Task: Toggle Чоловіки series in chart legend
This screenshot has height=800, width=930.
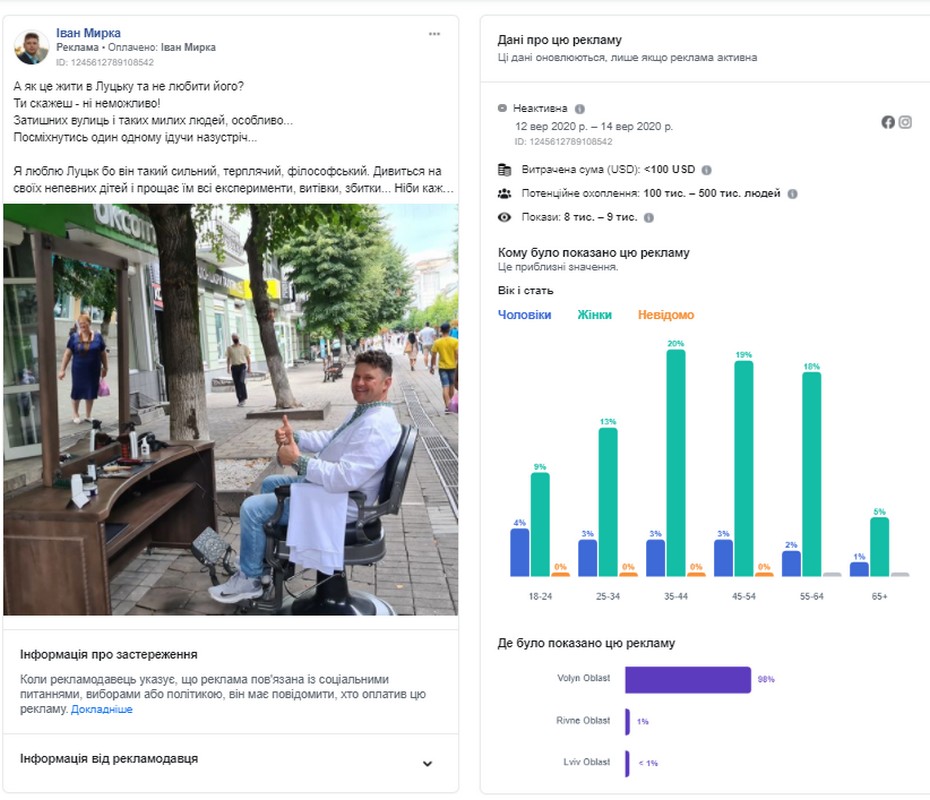Action: click(x=524, y=315)
